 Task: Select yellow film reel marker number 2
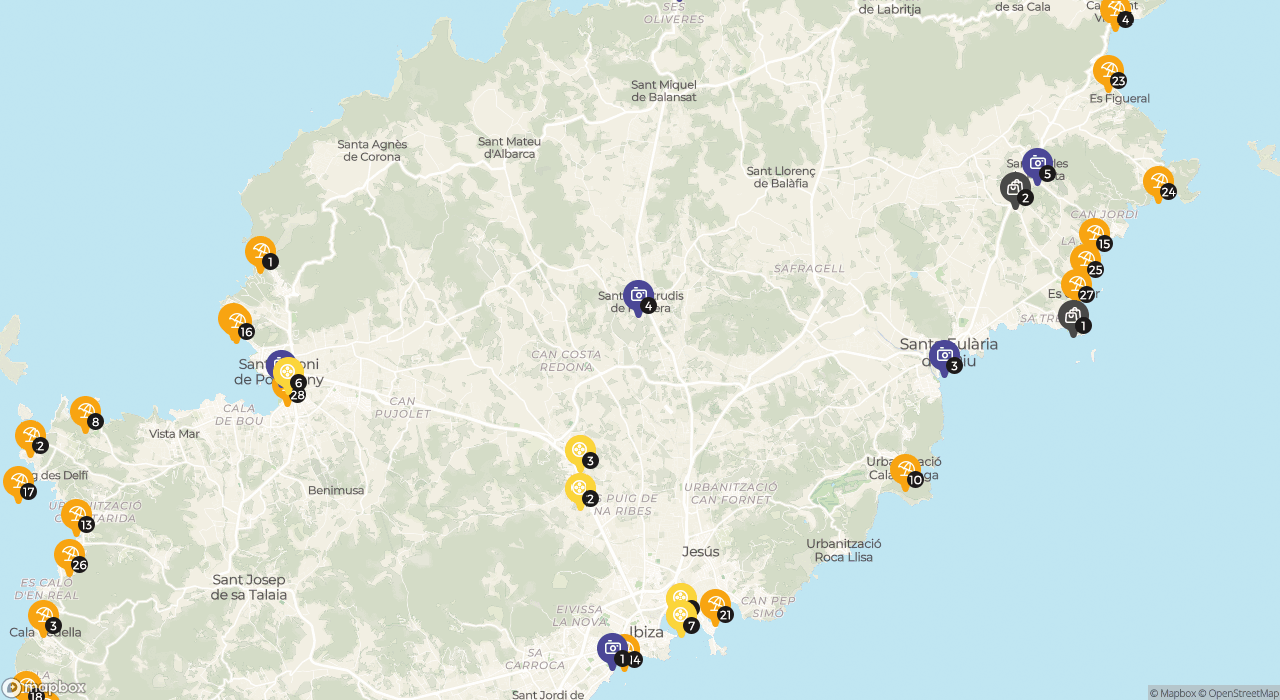coord(580,489)
